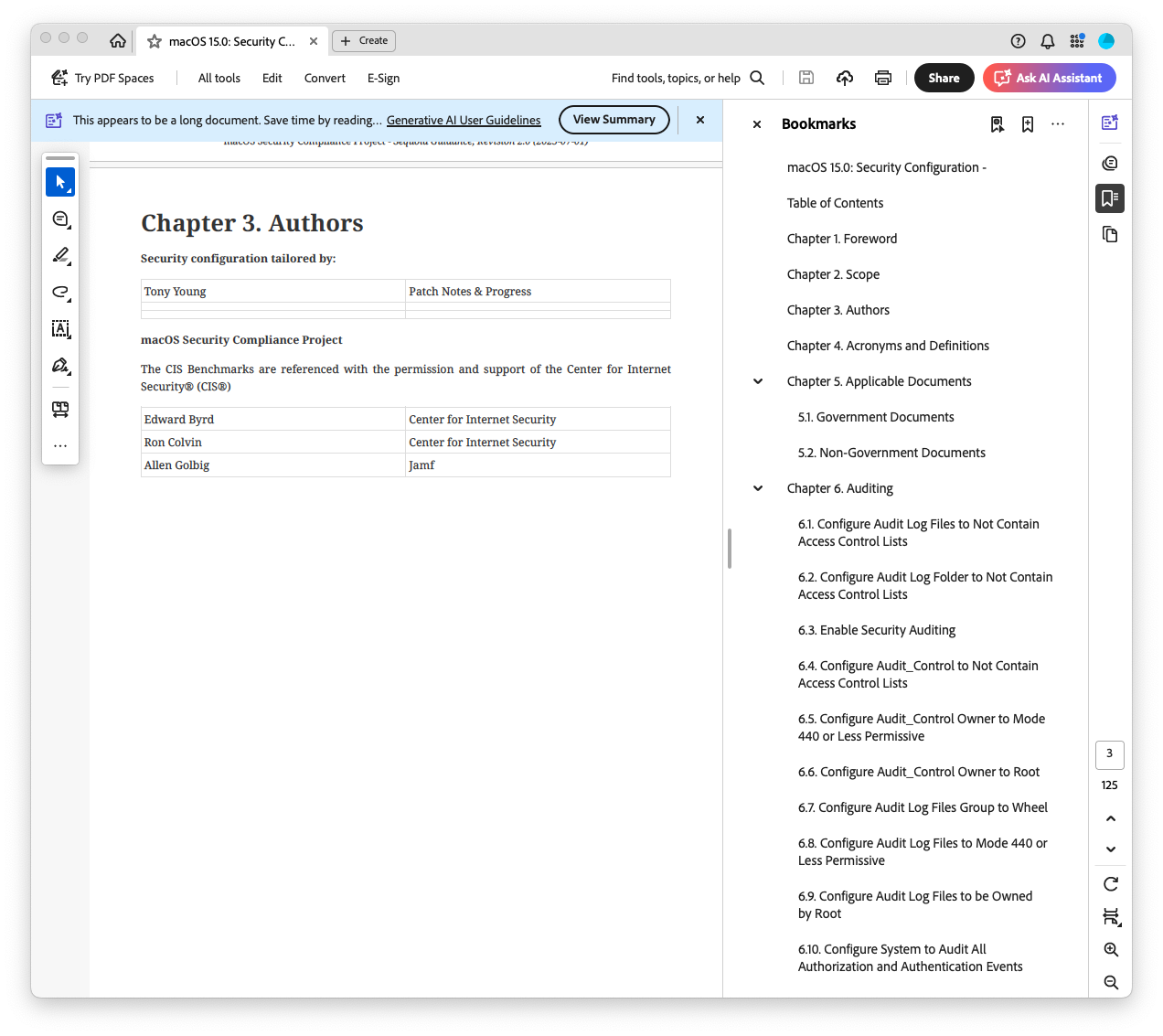Screen dimensions: 1163x1036
Task: Select the Add comment tool
Action: click(60, 219)
